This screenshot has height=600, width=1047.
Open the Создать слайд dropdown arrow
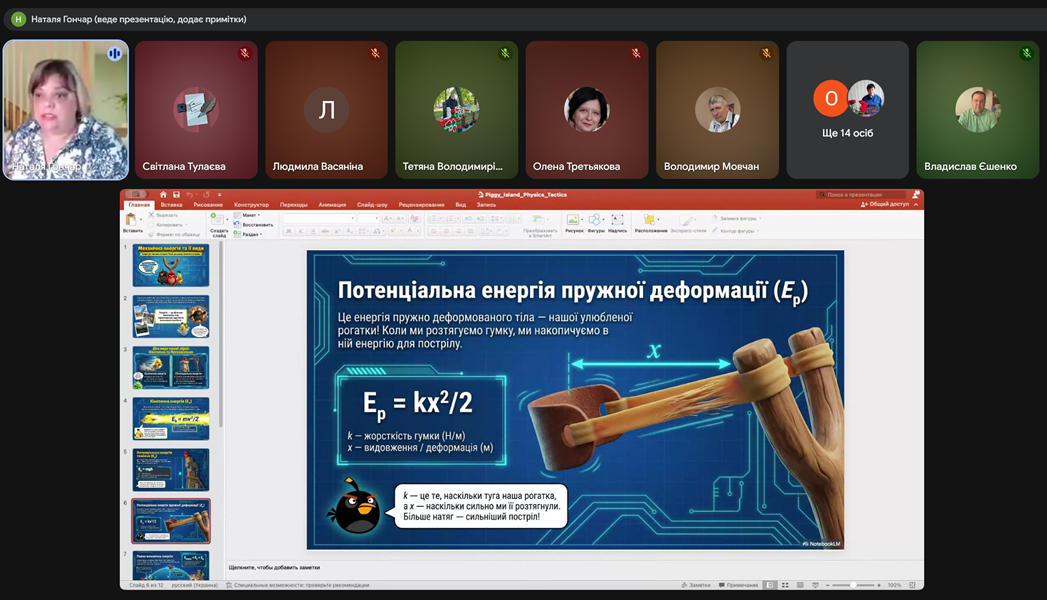(x=226, y=219)
